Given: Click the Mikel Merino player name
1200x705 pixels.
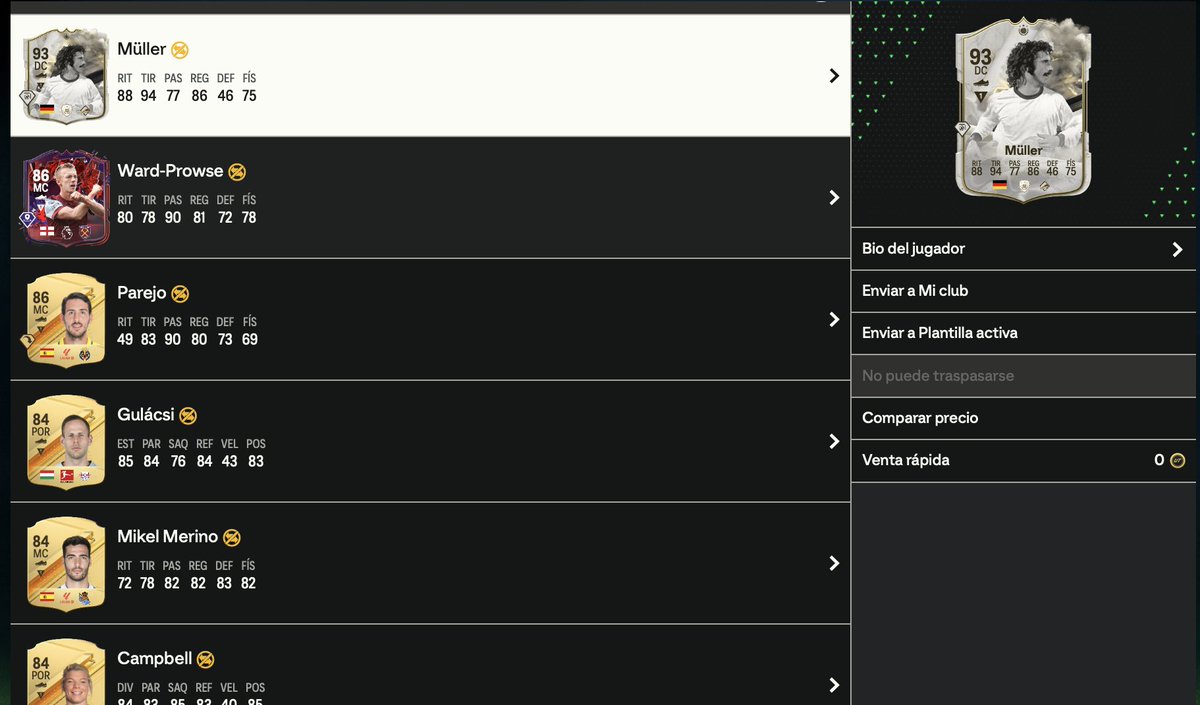Looking at the screenshot, I should point(167,537).
